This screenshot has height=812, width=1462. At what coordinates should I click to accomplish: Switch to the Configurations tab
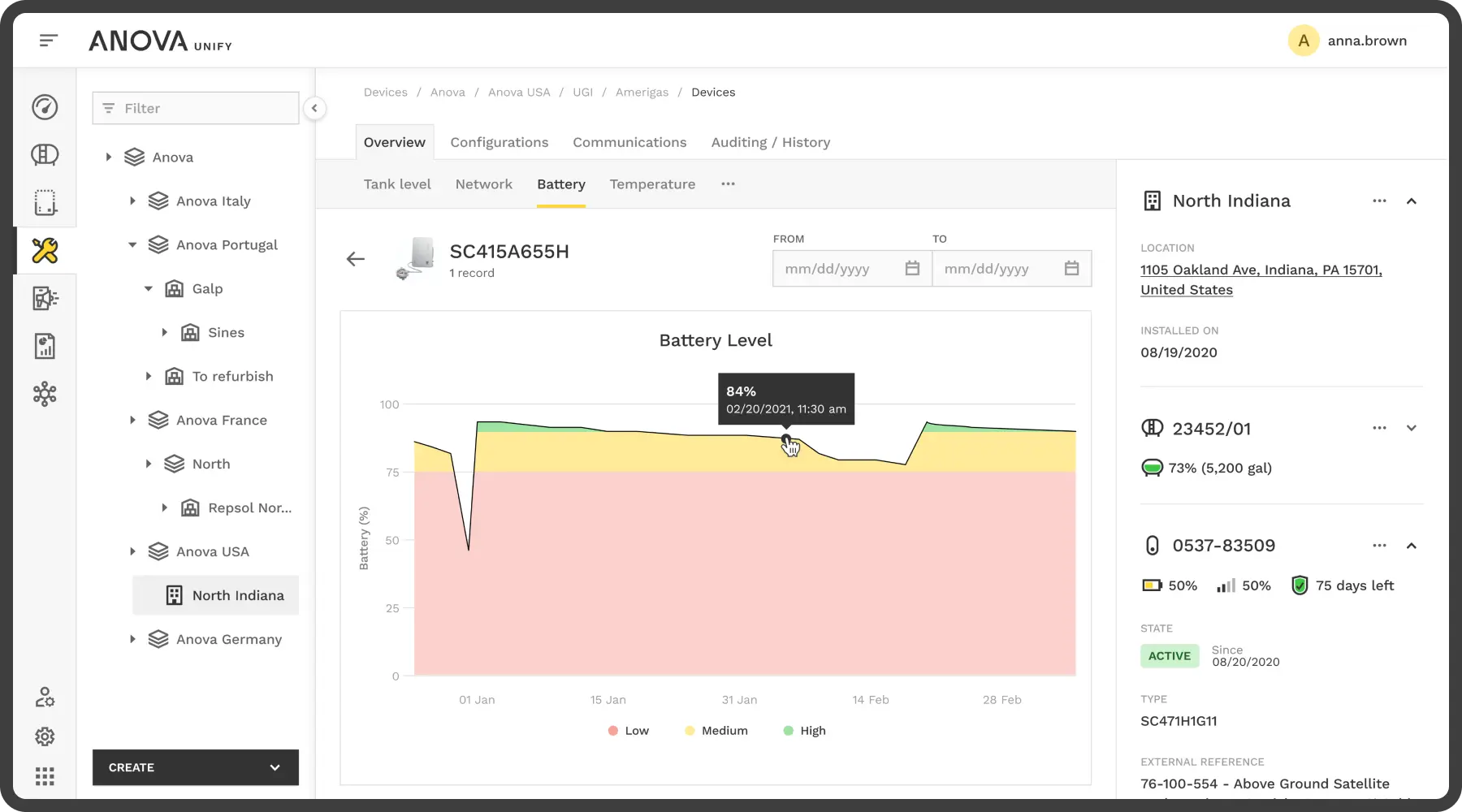499,142
